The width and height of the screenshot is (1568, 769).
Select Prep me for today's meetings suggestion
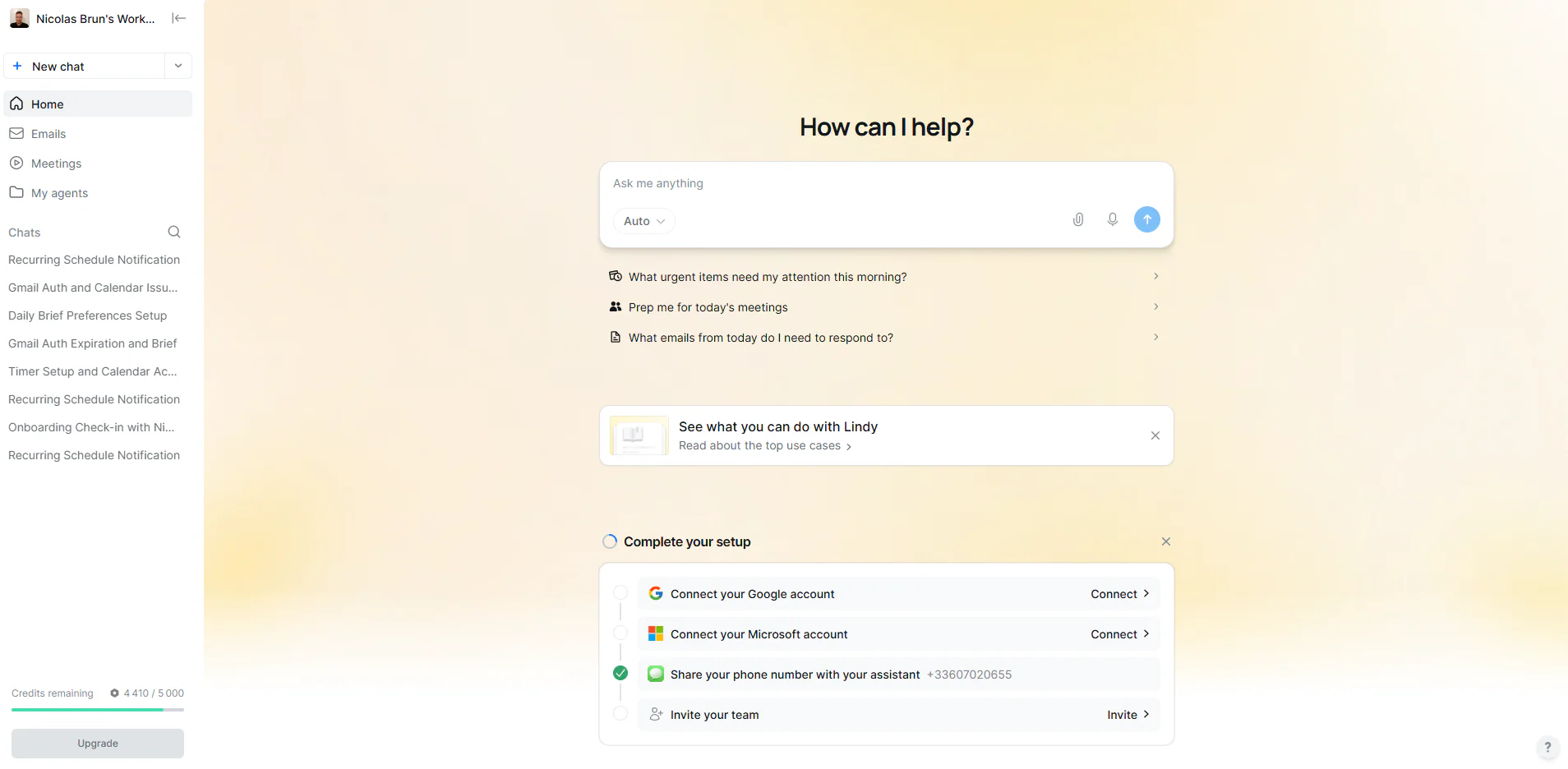coord(886,307)
